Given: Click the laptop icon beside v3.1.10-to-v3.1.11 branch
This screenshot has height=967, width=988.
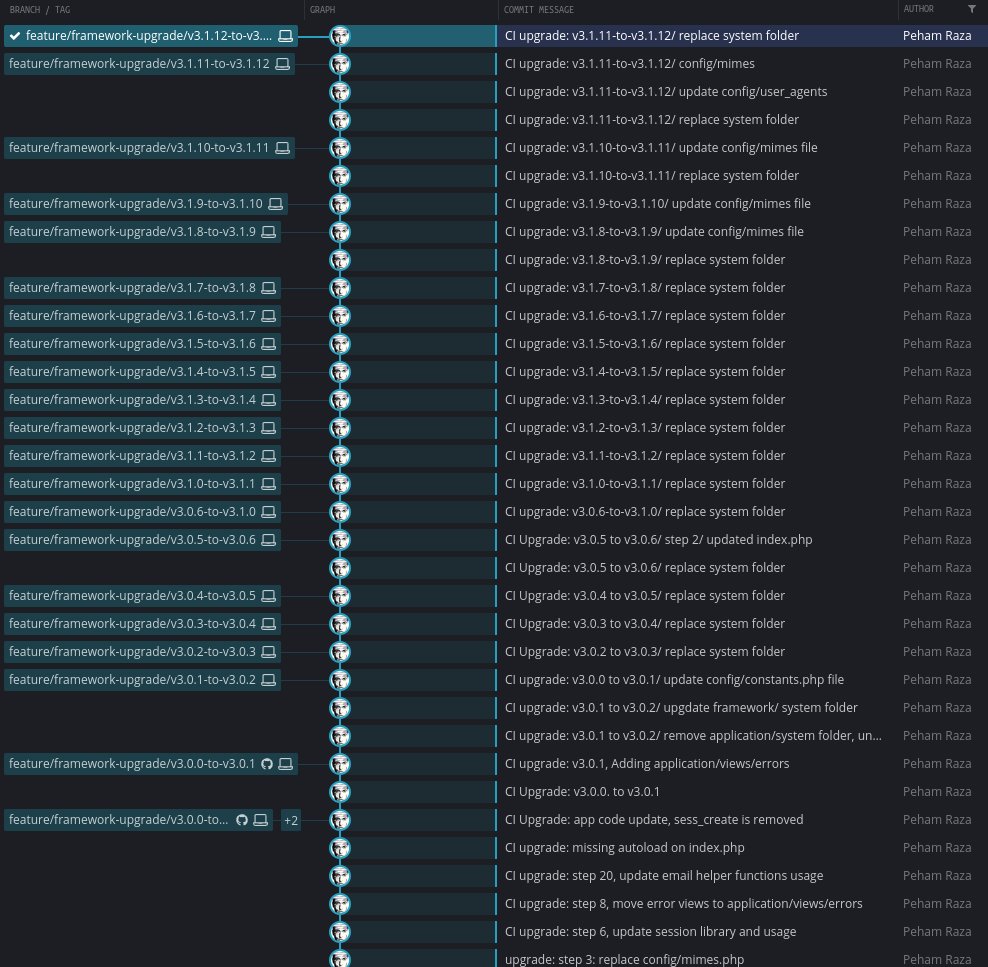Looking at the screenshot, I should [281, 147].
